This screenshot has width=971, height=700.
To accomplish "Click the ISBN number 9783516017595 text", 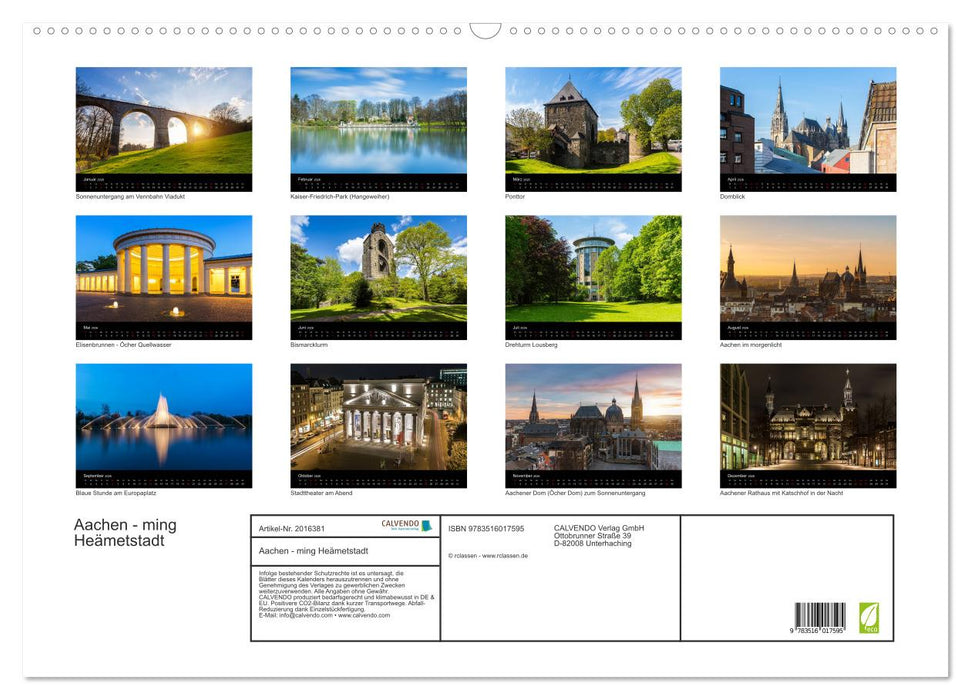I will [x=487, y=528].
